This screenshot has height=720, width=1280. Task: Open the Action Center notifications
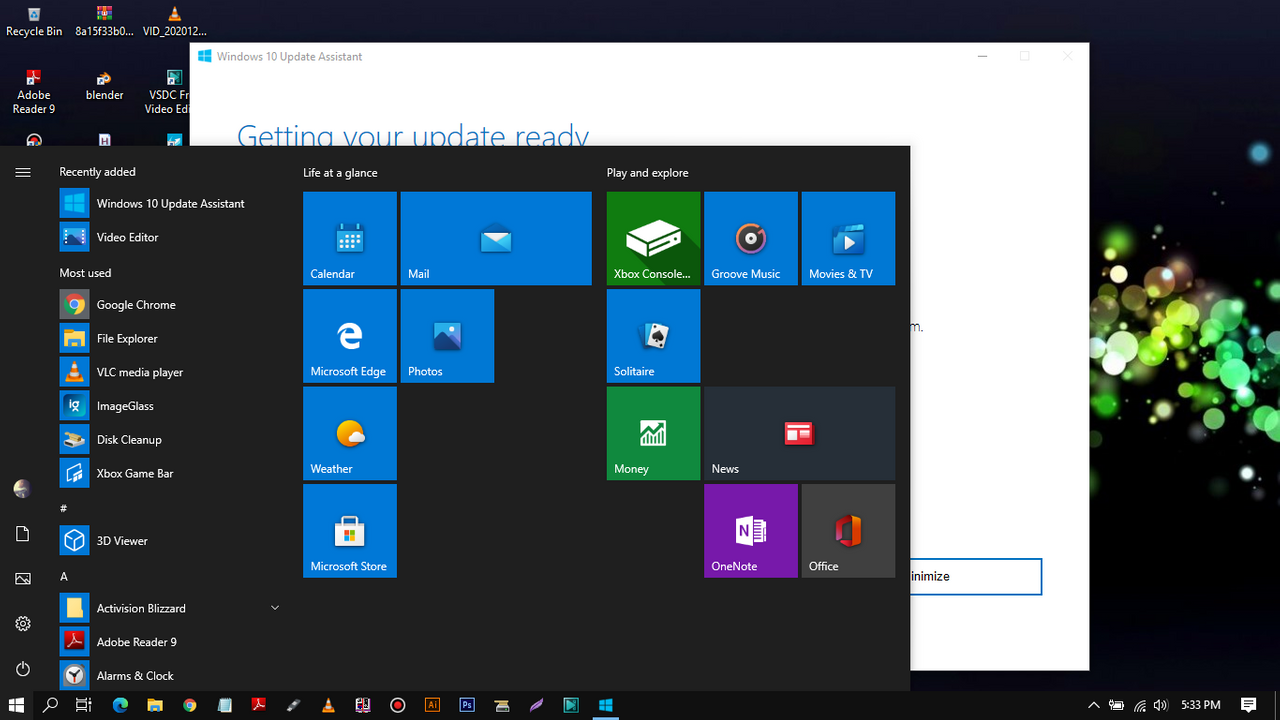pos(1248,705)
